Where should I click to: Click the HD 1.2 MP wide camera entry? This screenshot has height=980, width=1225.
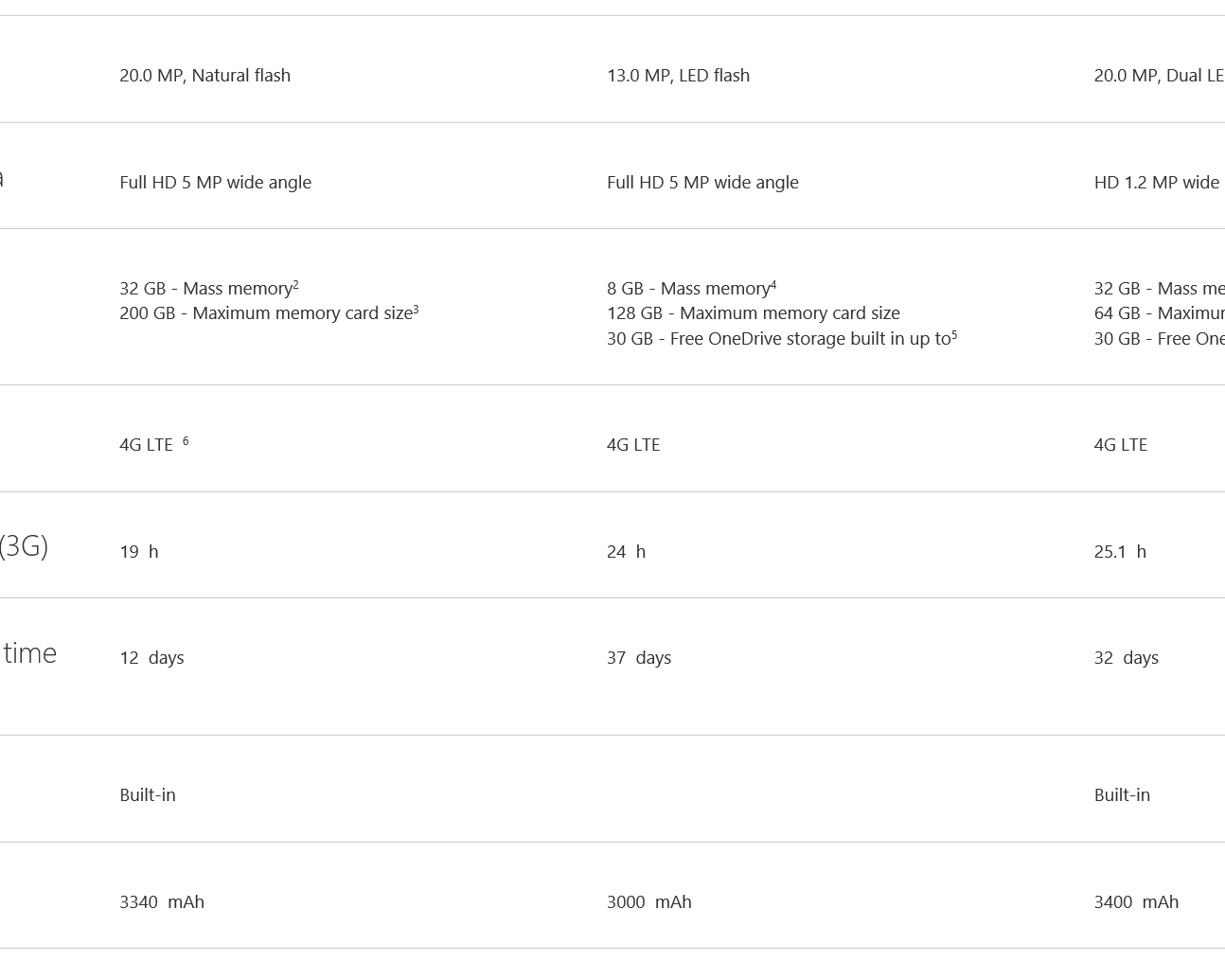tap(1159, 182)
